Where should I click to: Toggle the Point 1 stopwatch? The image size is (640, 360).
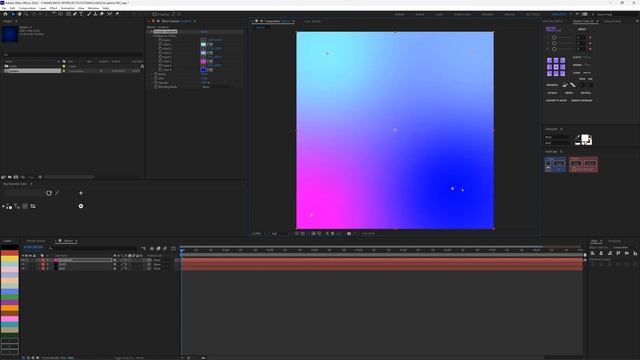click(x=160, y=40)
